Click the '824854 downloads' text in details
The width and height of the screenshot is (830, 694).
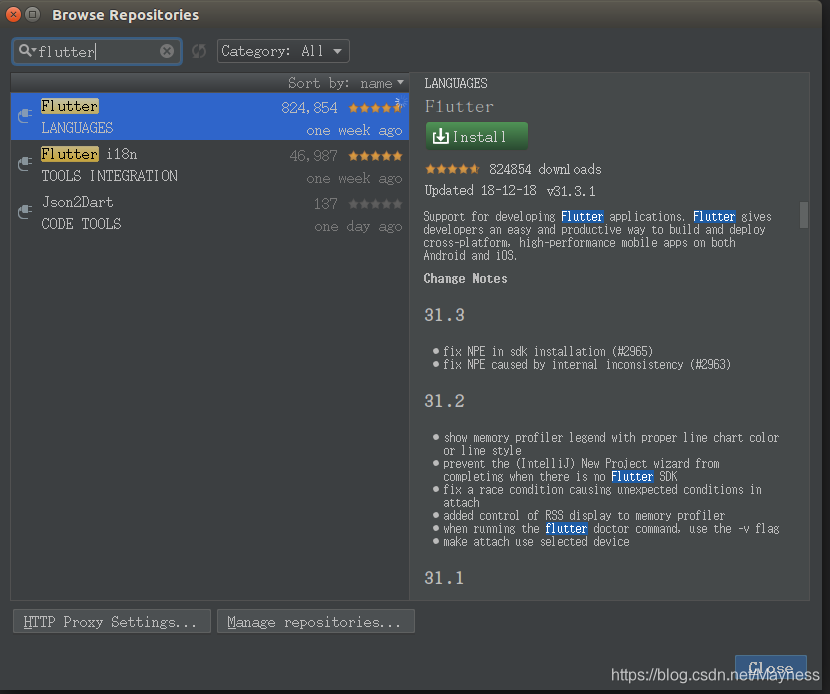545,169
